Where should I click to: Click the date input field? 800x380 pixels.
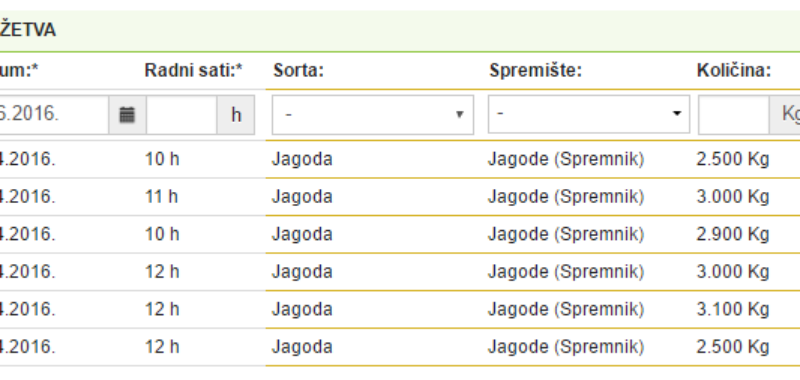click(53, 115)
